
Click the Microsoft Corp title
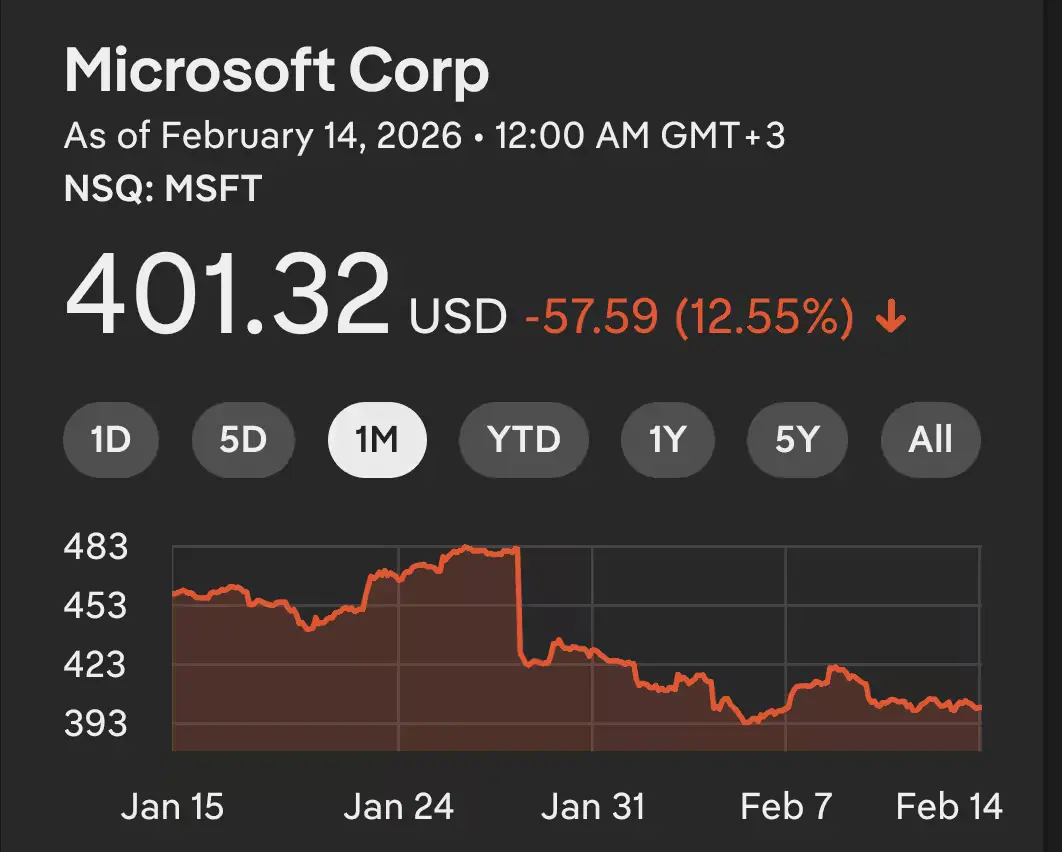coord(276,72)
